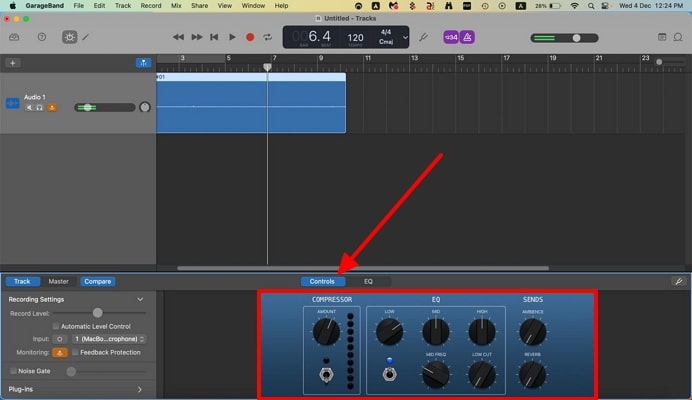Toggle the Cycle loop button
The image size is (692, 400).
(267, 37)
